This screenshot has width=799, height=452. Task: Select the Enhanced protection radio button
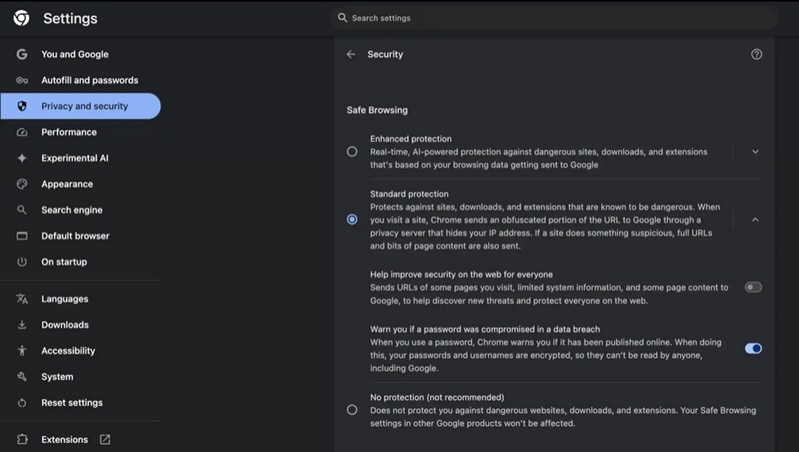(352, 151)
